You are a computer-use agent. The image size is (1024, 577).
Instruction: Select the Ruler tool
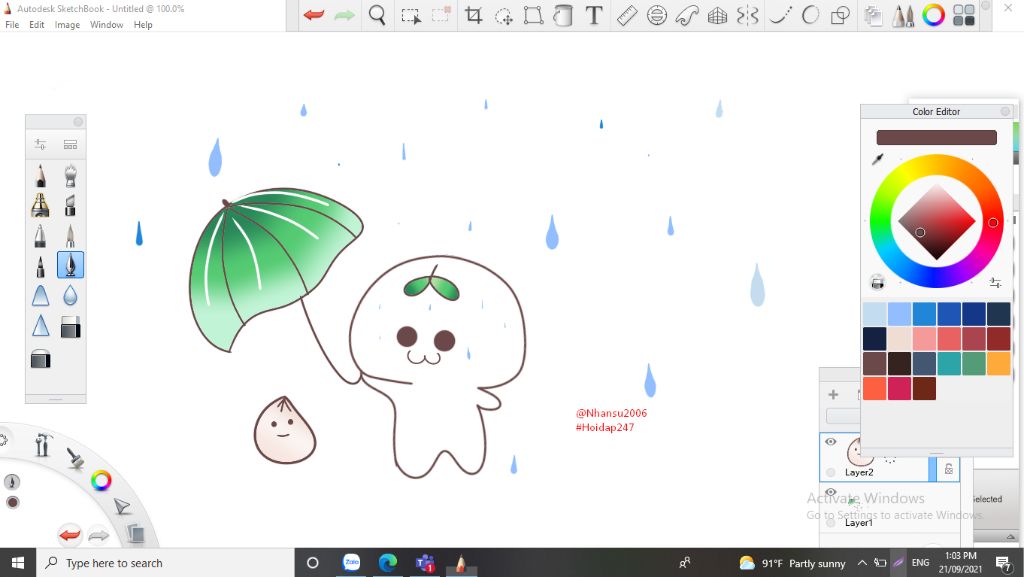click(627, 16)
